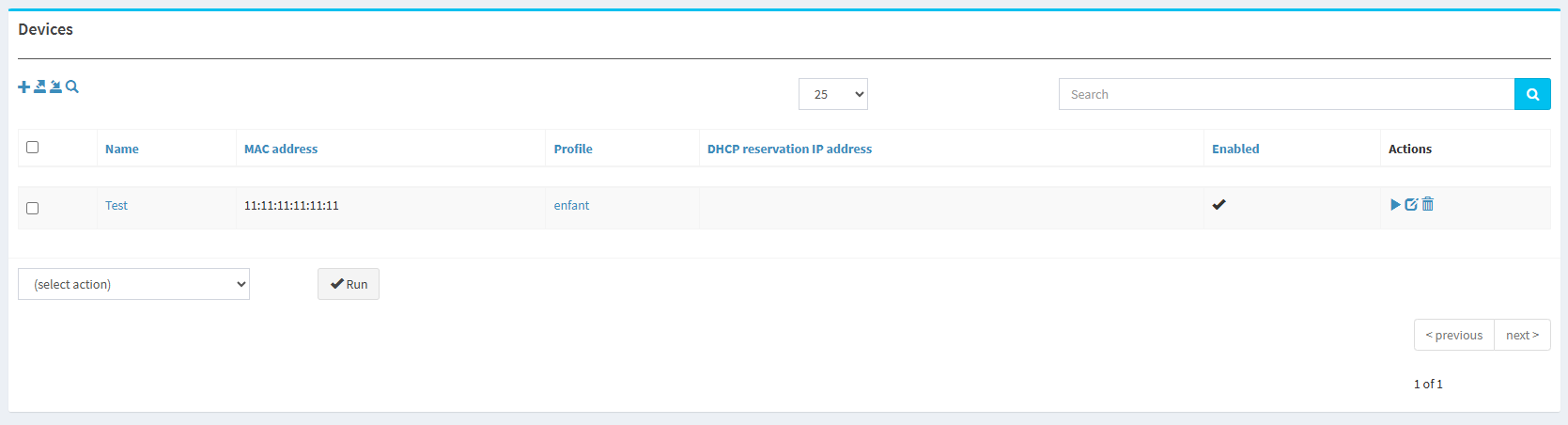Image resolution: width=1568 pixels, height=425 pixels.
Task: Edit the Test device via pencil icon
Action: coord(1411,204)
